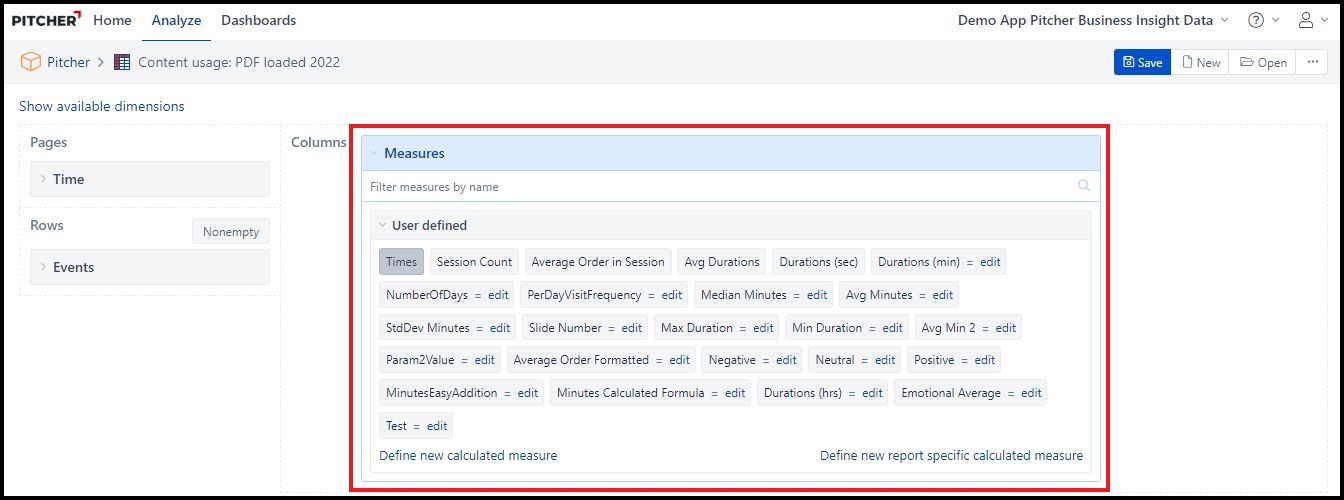The width and height of the screenshot is (1344, 500).
Task: Click the search magnifier in measures filter
Action: pyautogui.click(x=1084, y=186)
